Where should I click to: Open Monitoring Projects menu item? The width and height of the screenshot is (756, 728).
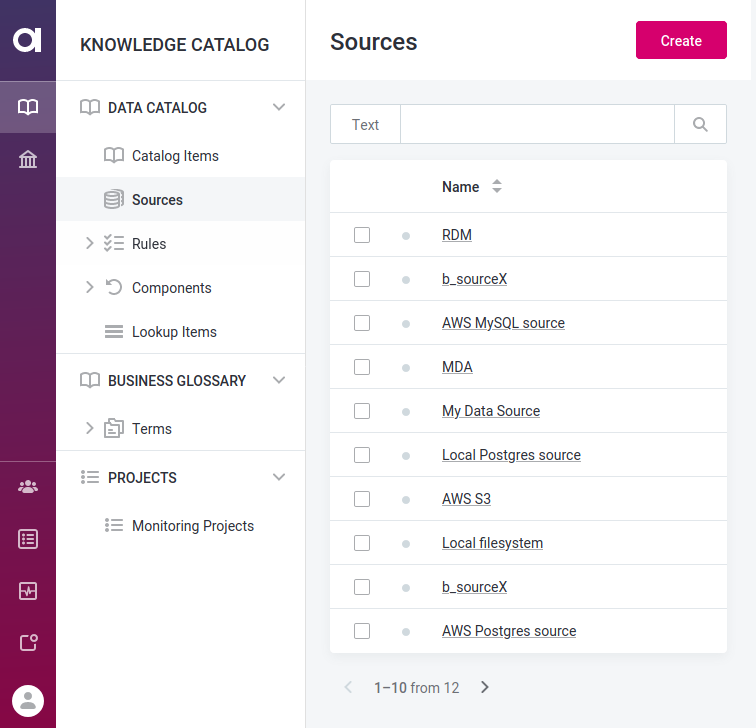coord(193,526)
